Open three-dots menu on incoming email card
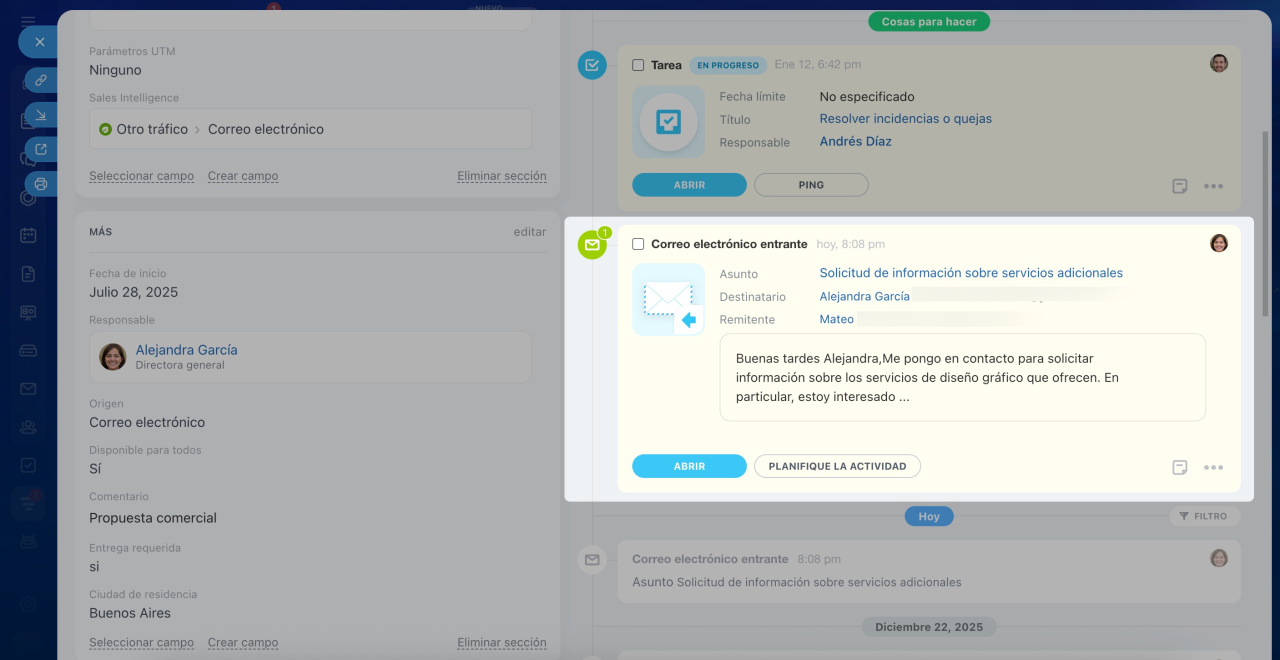 [x=1213, y=467]
